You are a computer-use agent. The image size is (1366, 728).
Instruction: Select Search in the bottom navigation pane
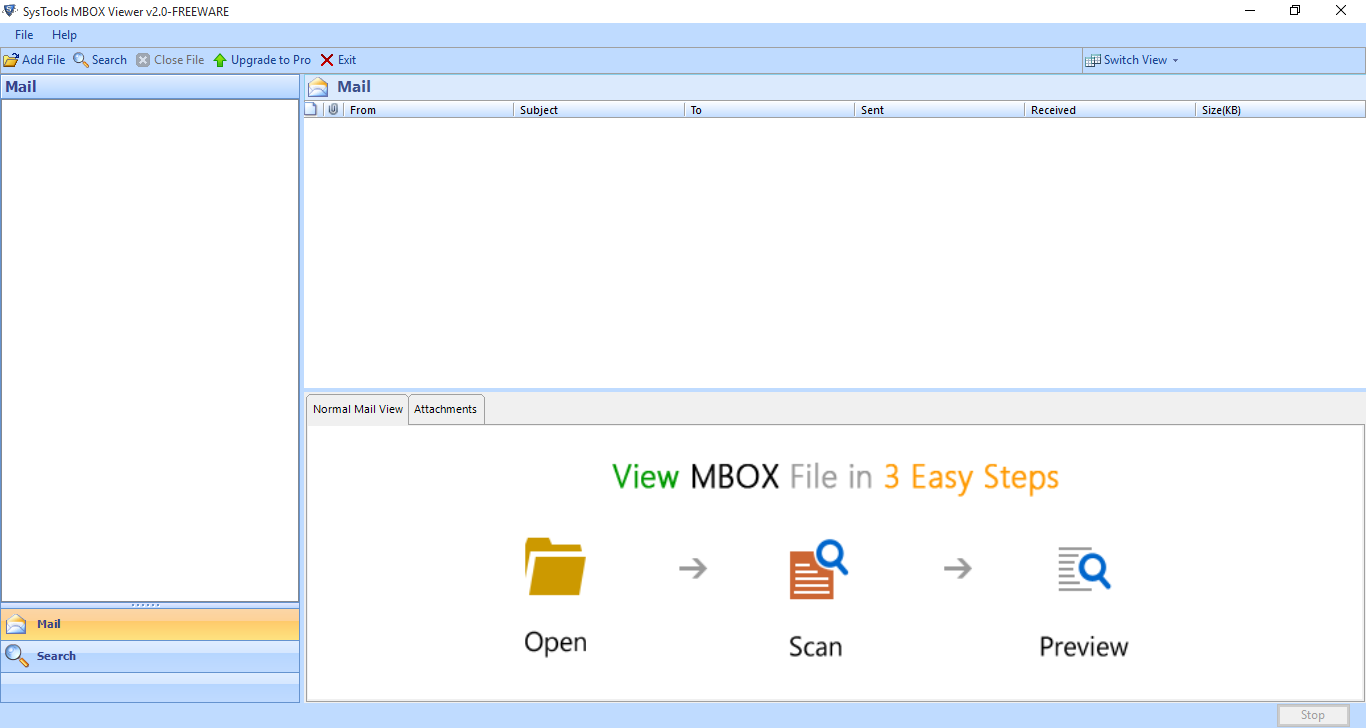(150, 656)
